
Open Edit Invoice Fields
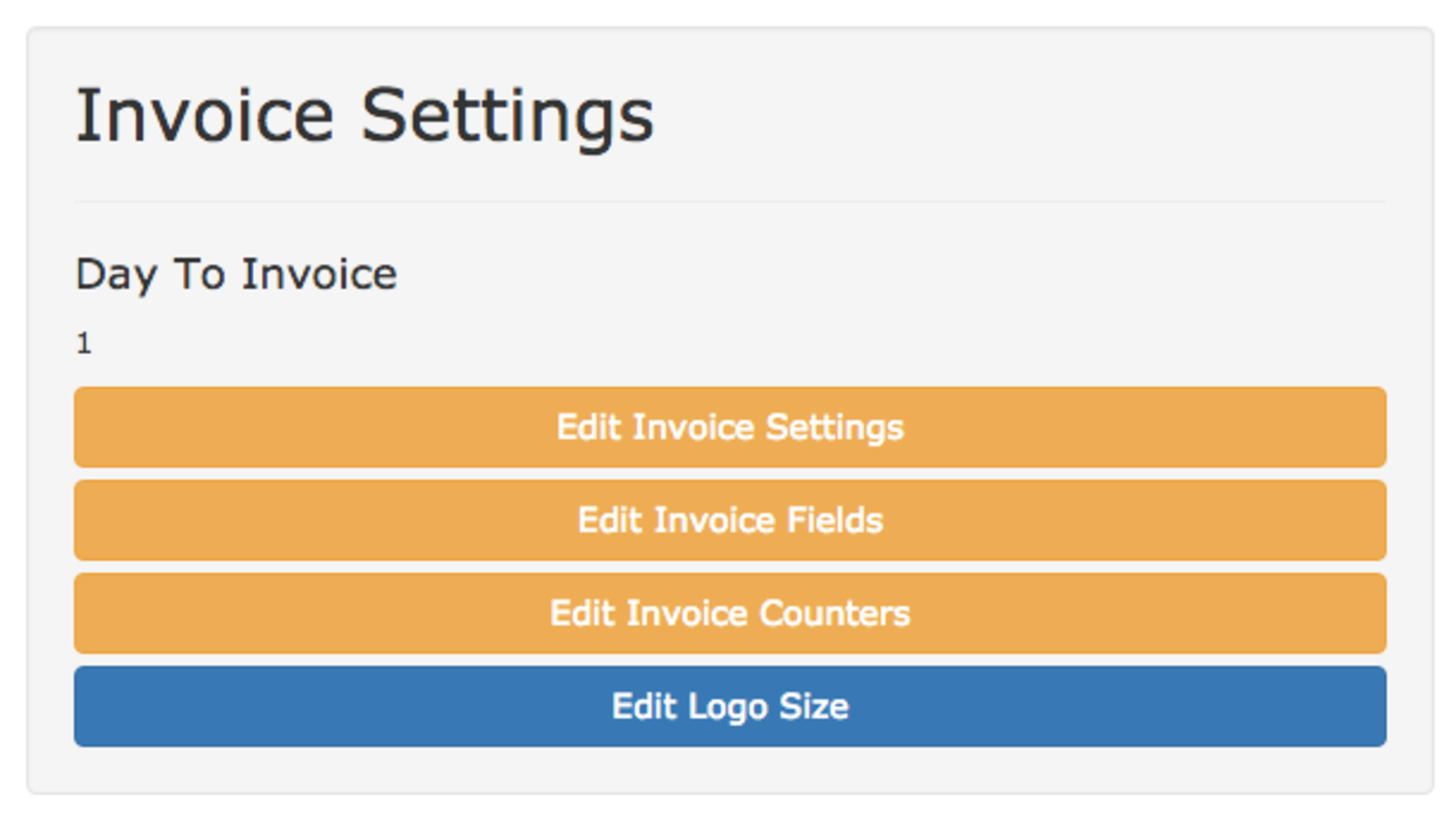tap(730, 520)
